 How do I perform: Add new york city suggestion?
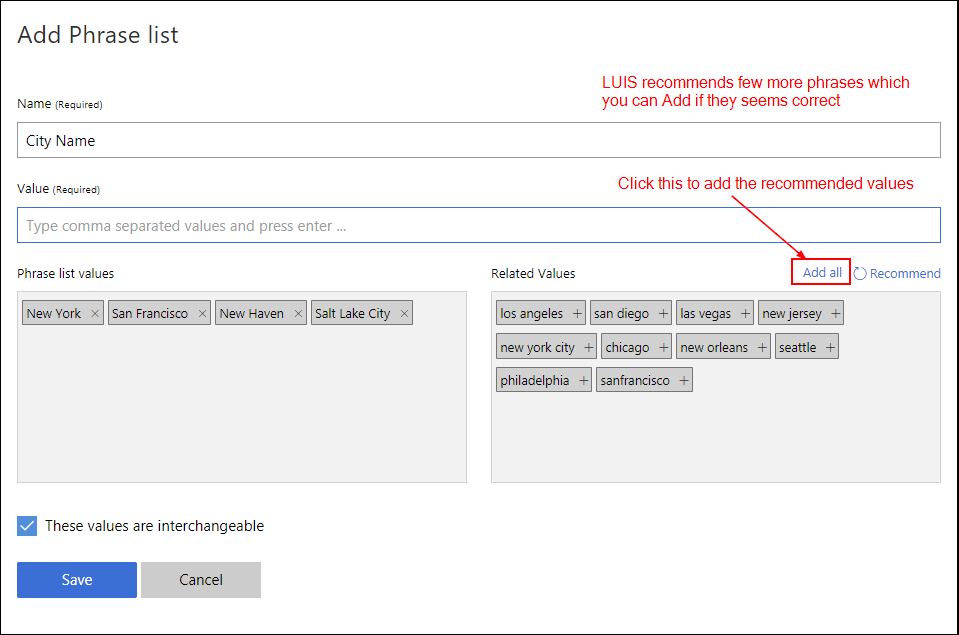[589, 348]
